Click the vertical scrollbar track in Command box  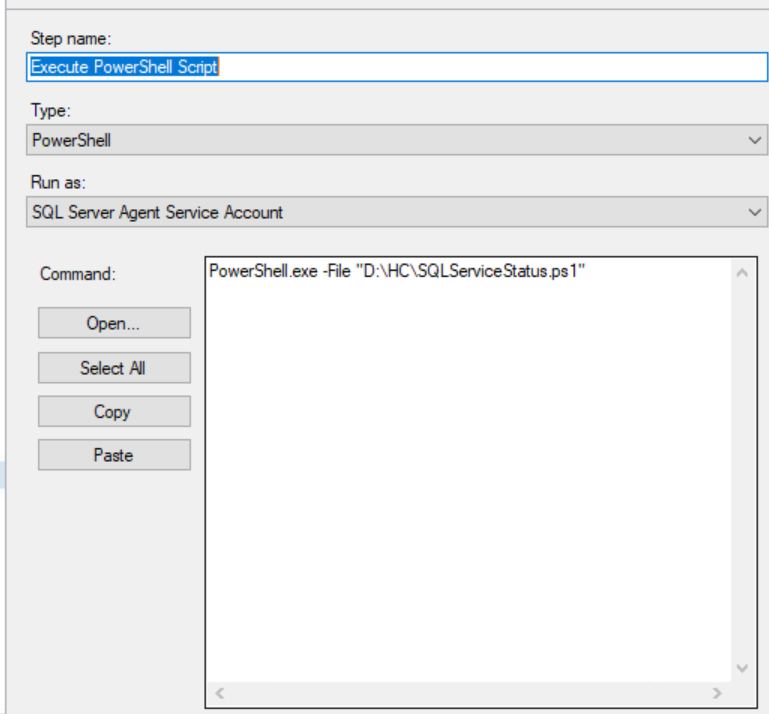coord(742,470)
